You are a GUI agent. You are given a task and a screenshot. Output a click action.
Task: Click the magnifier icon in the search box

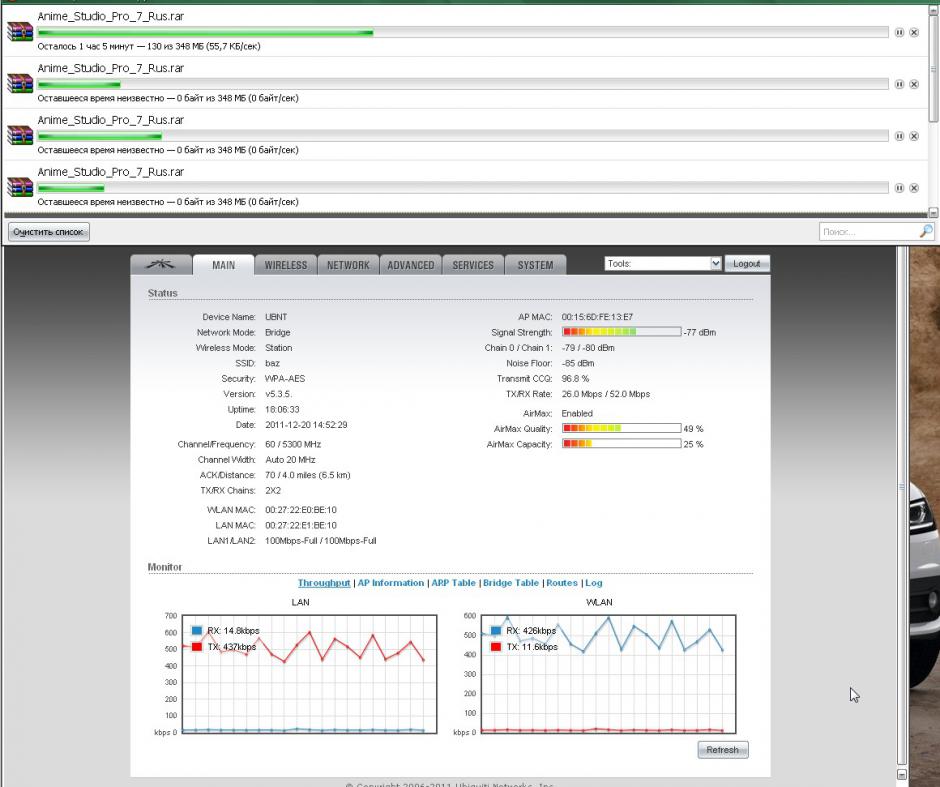tap(925, 232)
